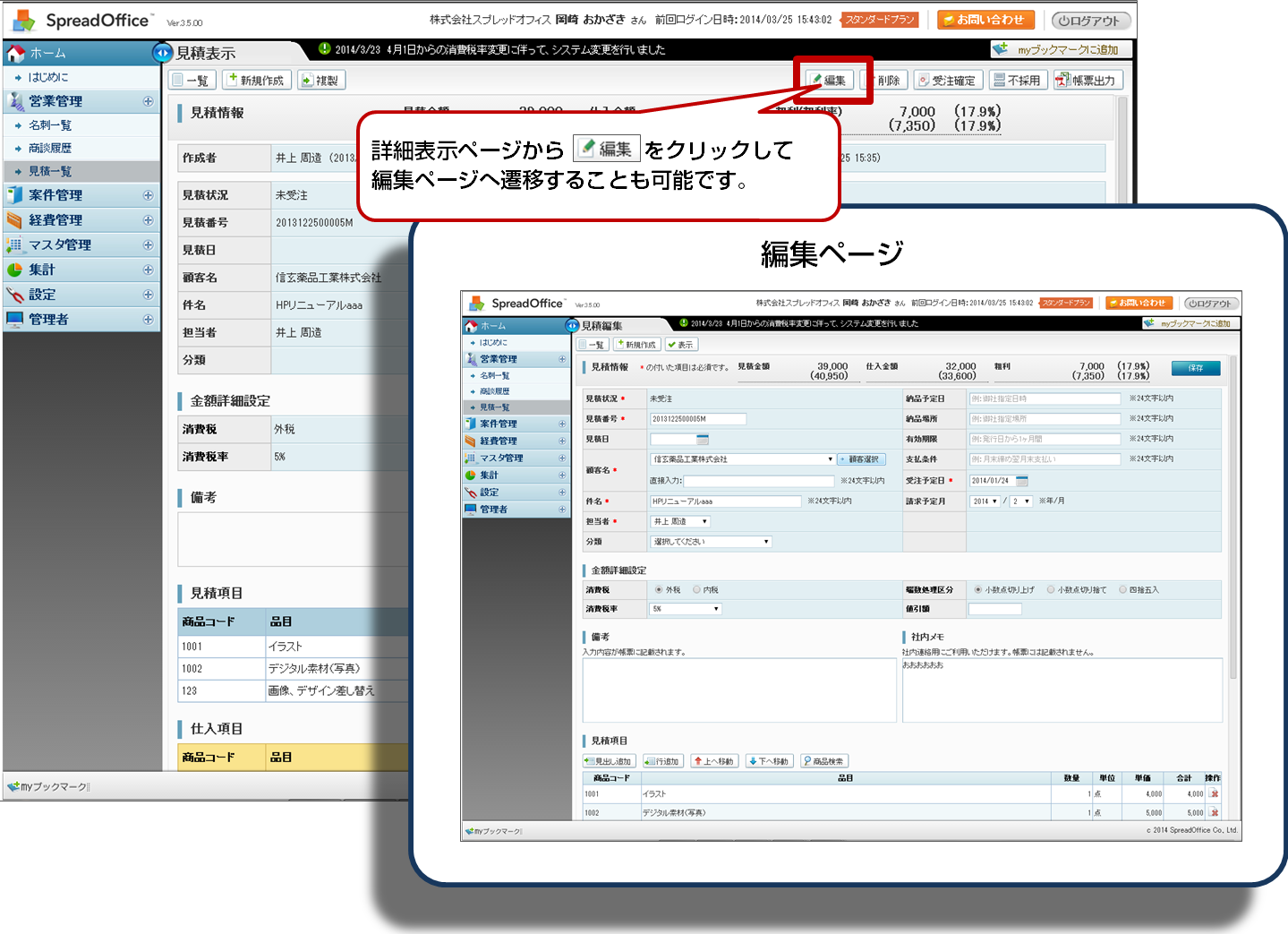The height and width of the screenshot is (934, 1288).
Task: Open the 請求予定月 month dropdown
Action: (x=1021, y=501)
